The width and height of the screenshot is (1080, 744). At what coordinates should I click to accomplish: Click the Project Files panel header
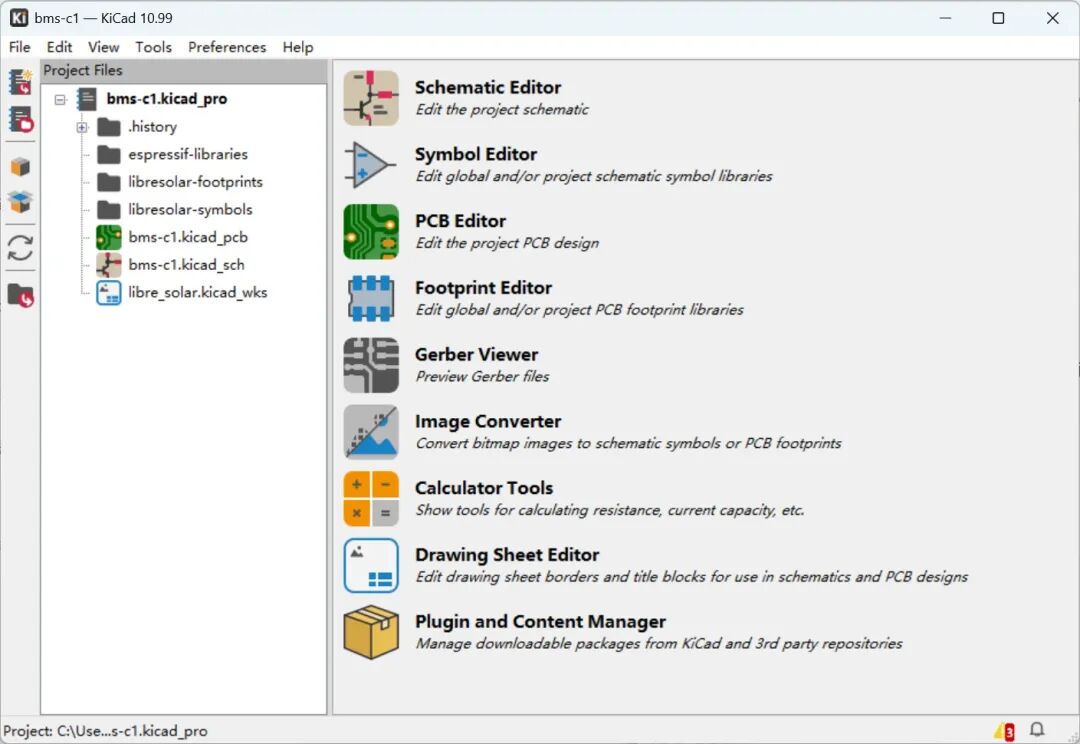pyautogui.click(x=184, y=70)
